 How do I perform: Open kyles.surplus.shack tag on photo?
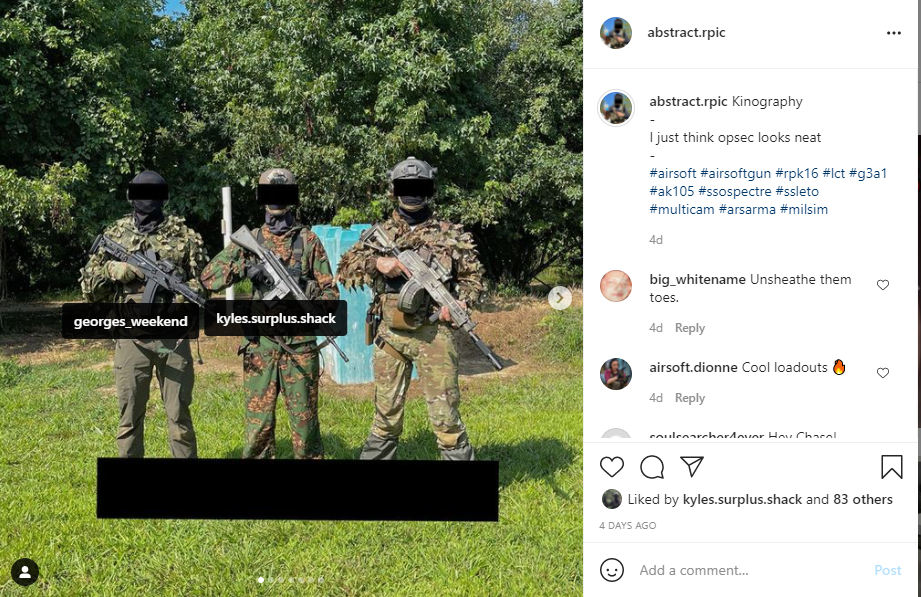coord(275,318)
